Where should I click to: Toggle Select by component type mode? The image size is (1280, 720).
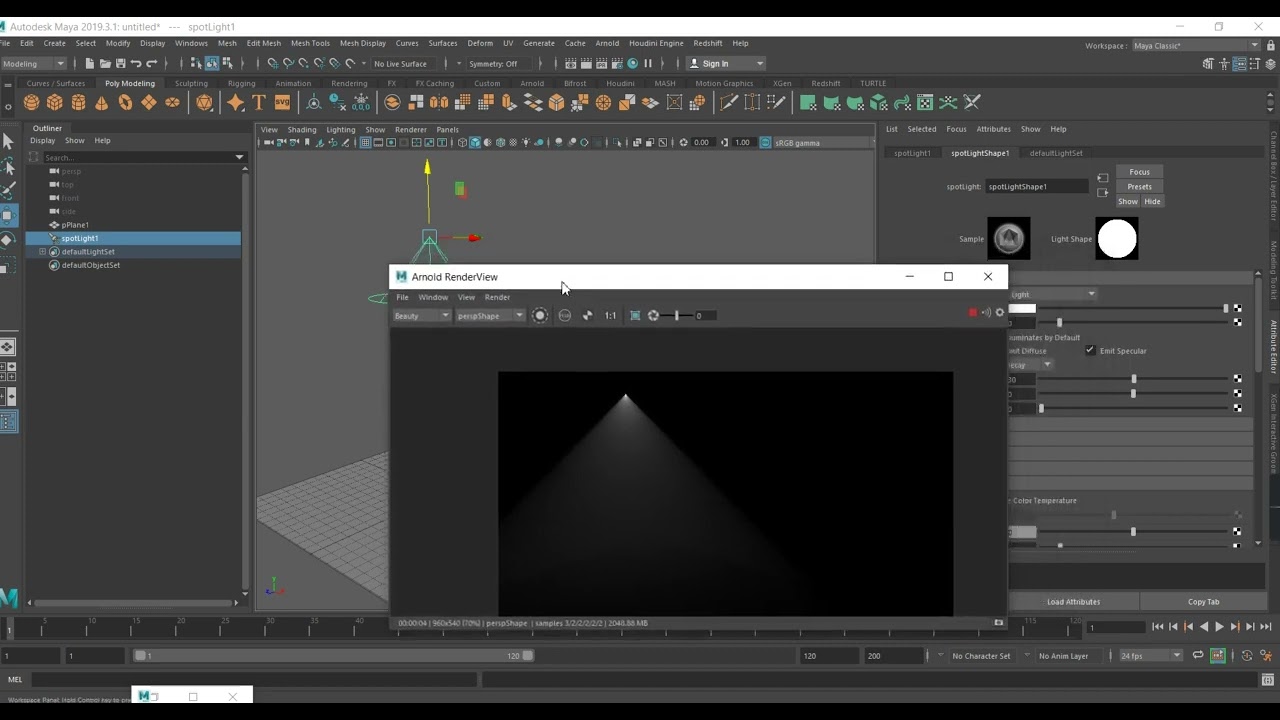click(x=228, y=63)
